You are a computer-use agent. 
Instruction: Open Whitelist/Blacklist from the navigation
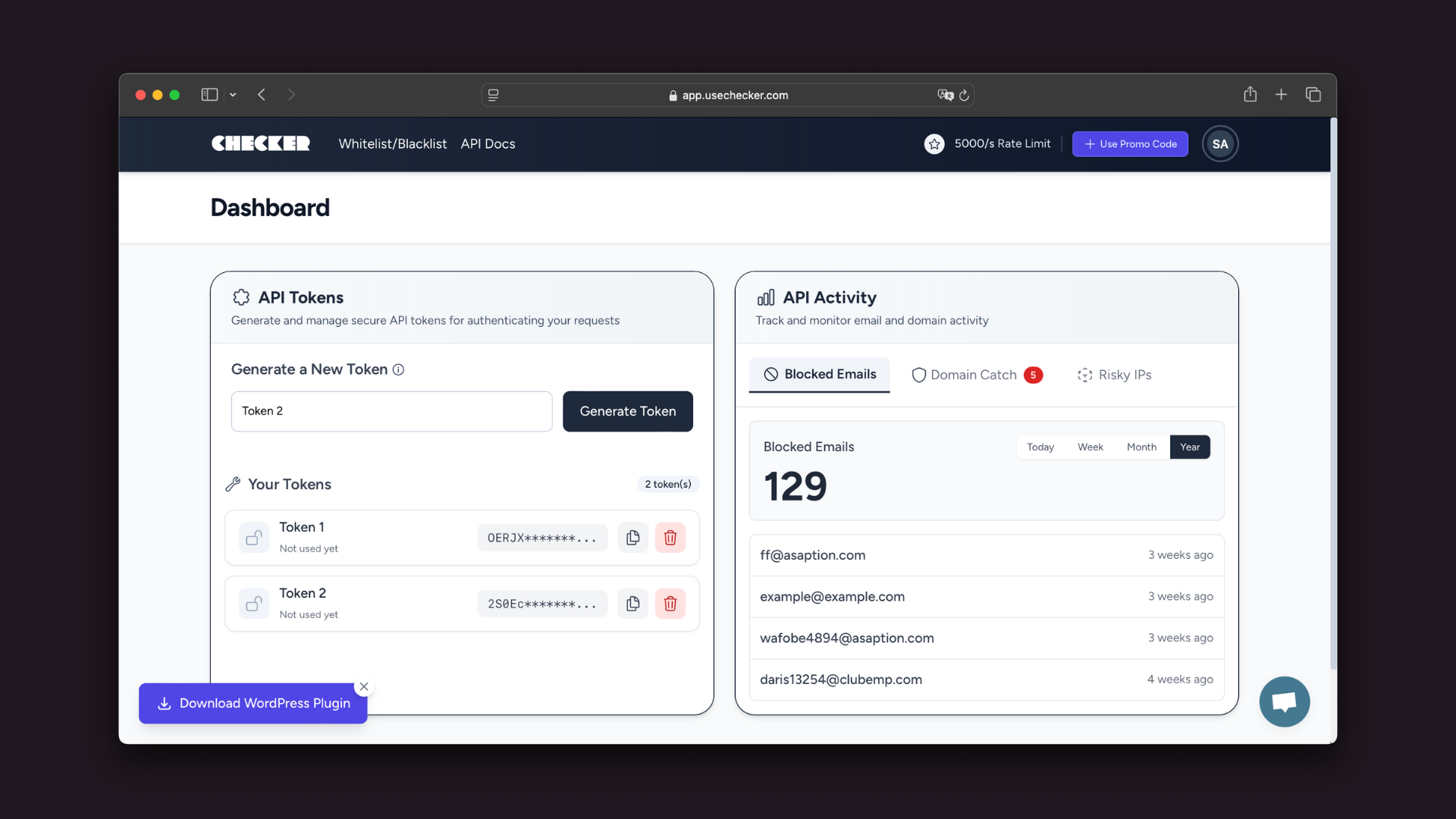coord(392,144)
